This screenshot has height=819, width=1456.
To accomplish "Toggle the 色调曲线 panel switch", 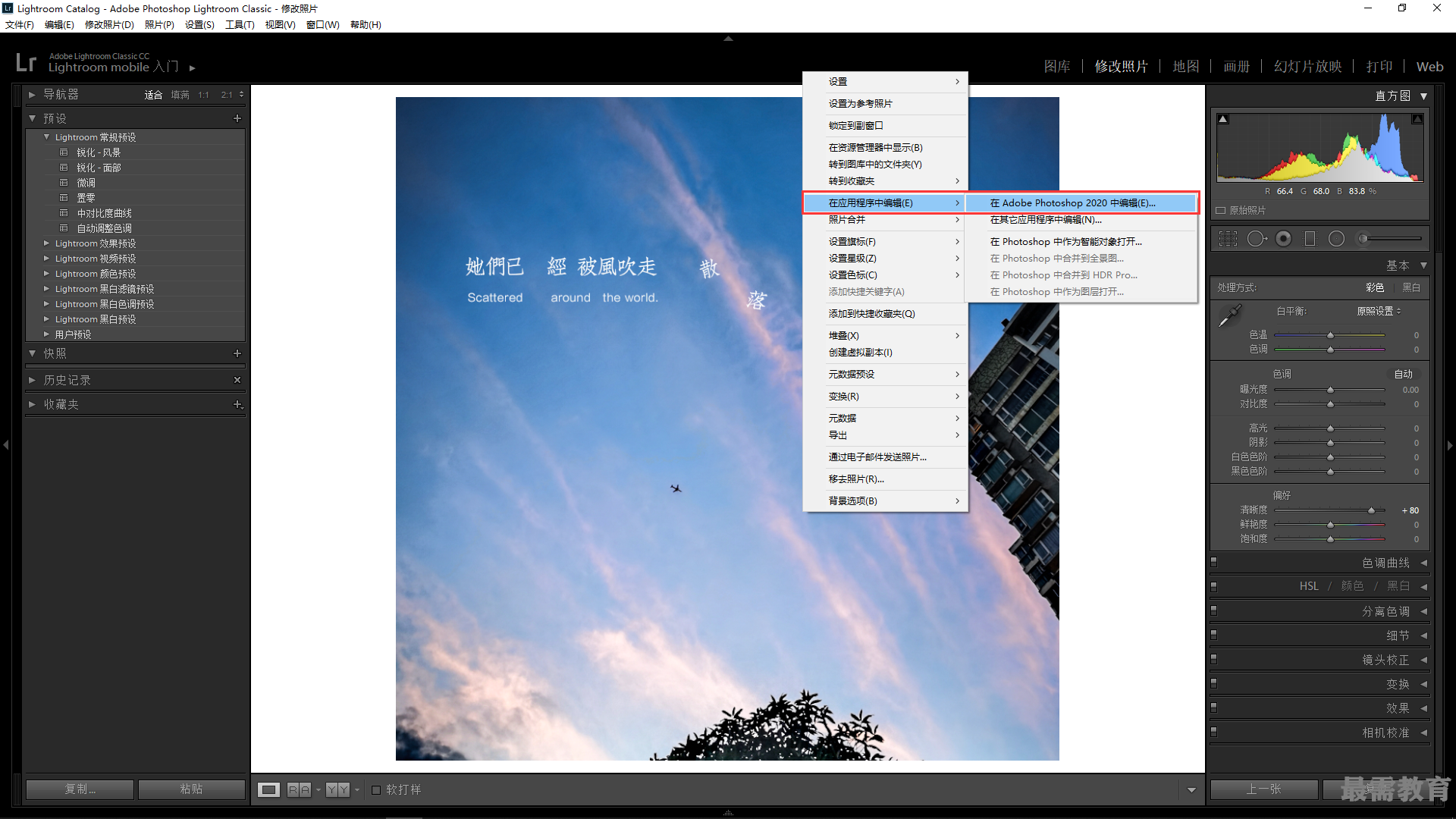I will pos(1213,563).
